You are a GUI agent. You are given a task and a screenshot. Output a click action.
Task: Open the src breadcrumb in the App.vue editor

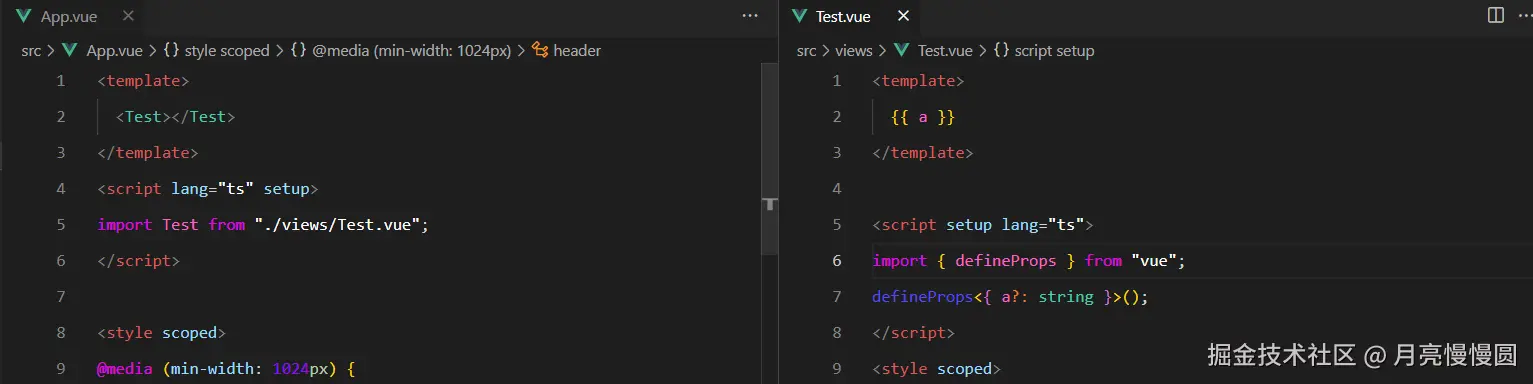click(31, 50)
